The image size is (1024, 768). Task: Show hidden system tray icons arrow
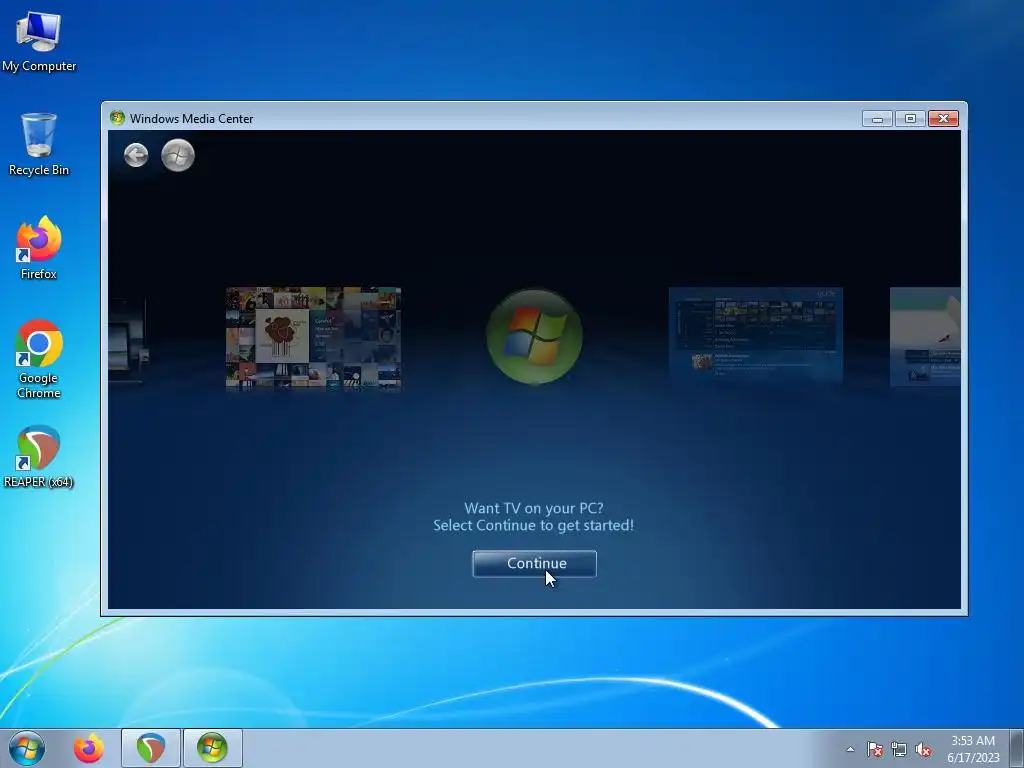pyautogui.click(x=850, y=749)
